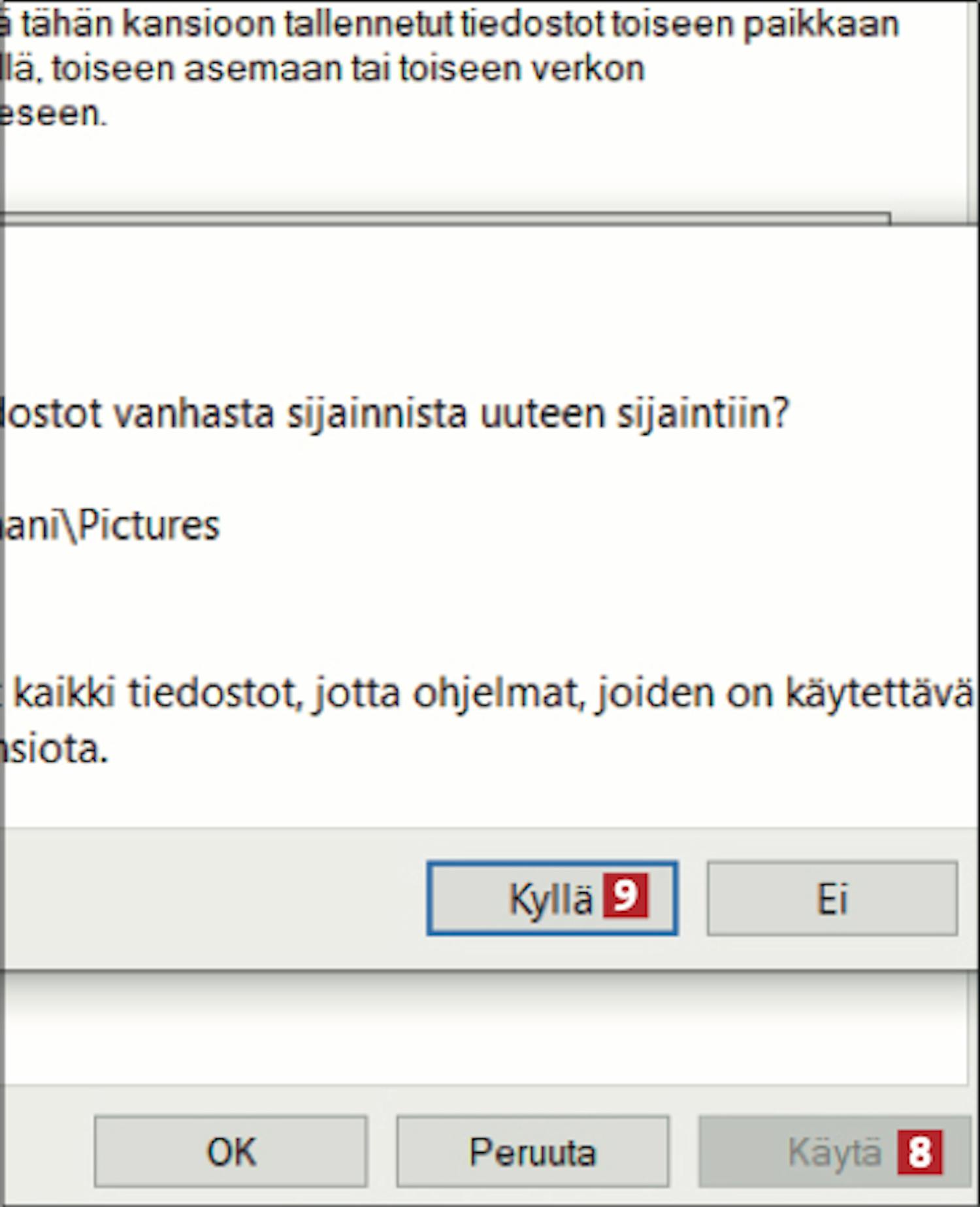Decline moving files with the Ei button
The image size is (980, 1207).
(832, 898)
